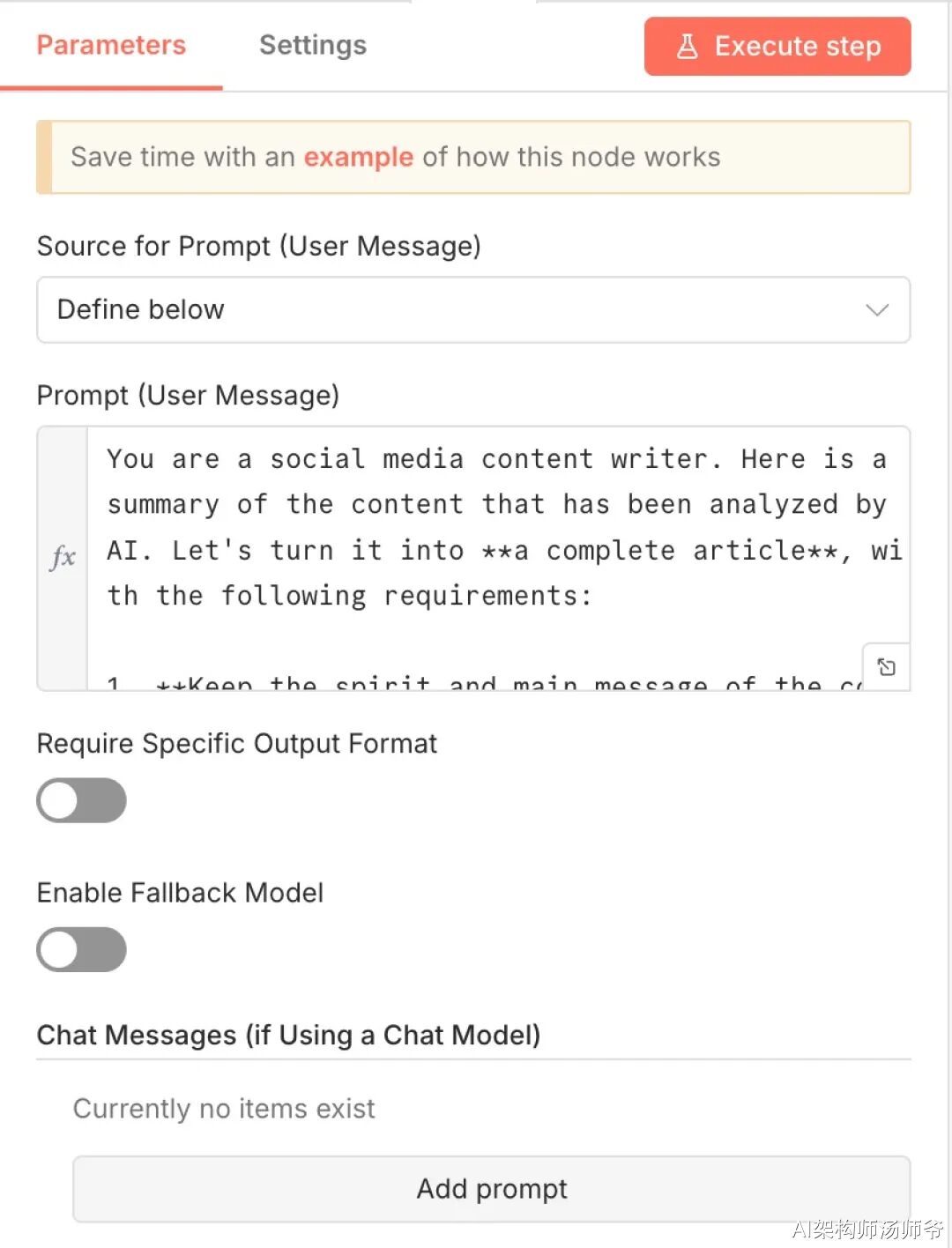Click the Require Specific Output Format label
952x1248 pixels.
236,744
